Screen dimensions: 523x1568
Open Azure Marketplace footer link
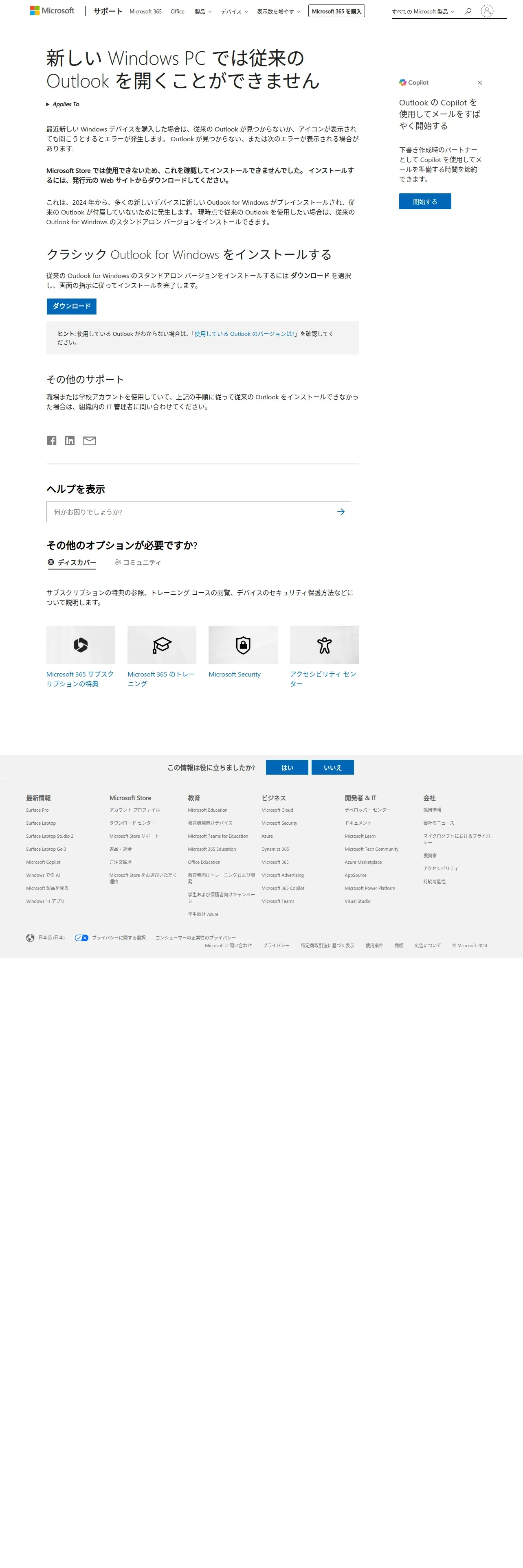click(x=363, y=863)
